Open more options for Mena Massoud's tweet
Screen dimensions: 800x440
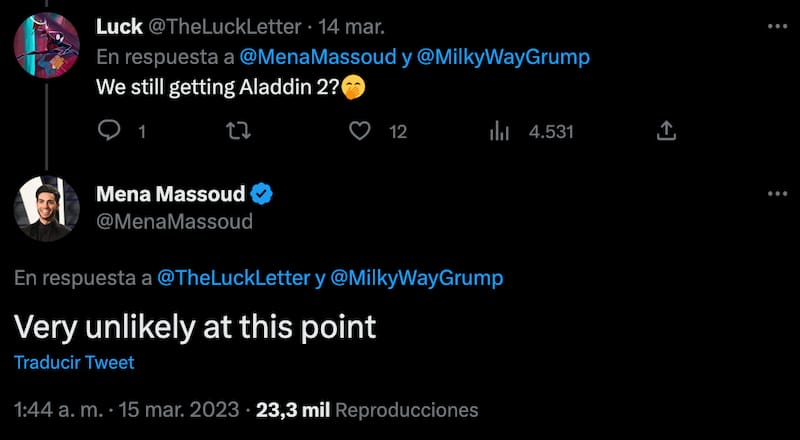tap(775, 194)
